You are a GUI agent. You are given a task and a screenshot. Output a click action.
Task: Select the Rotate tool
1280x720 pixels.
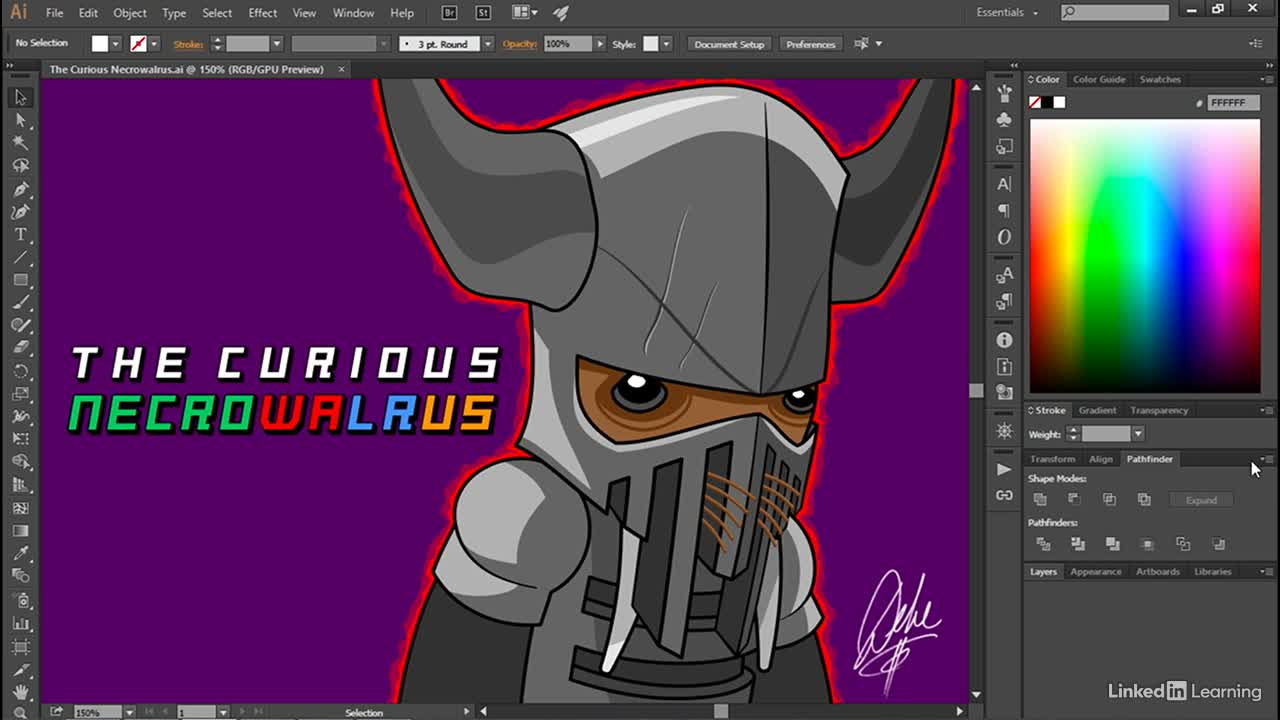click(x=20, y=372)
